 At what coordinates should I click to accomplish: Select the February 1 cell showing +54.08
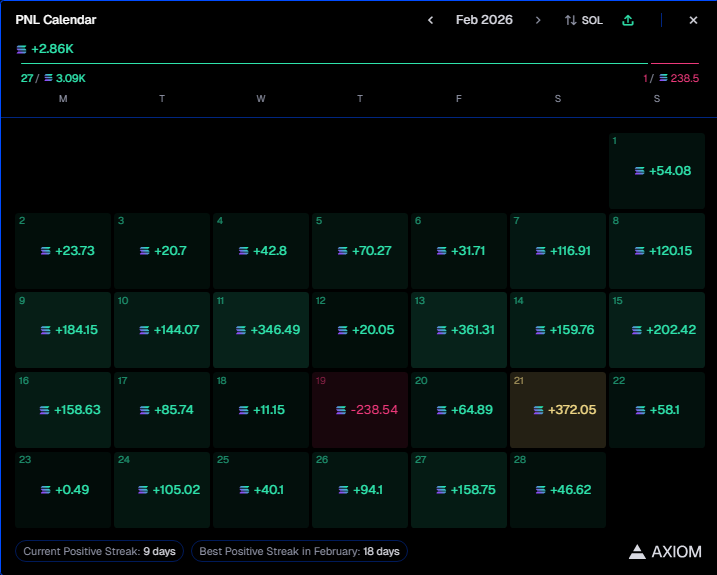coord(657,171)
